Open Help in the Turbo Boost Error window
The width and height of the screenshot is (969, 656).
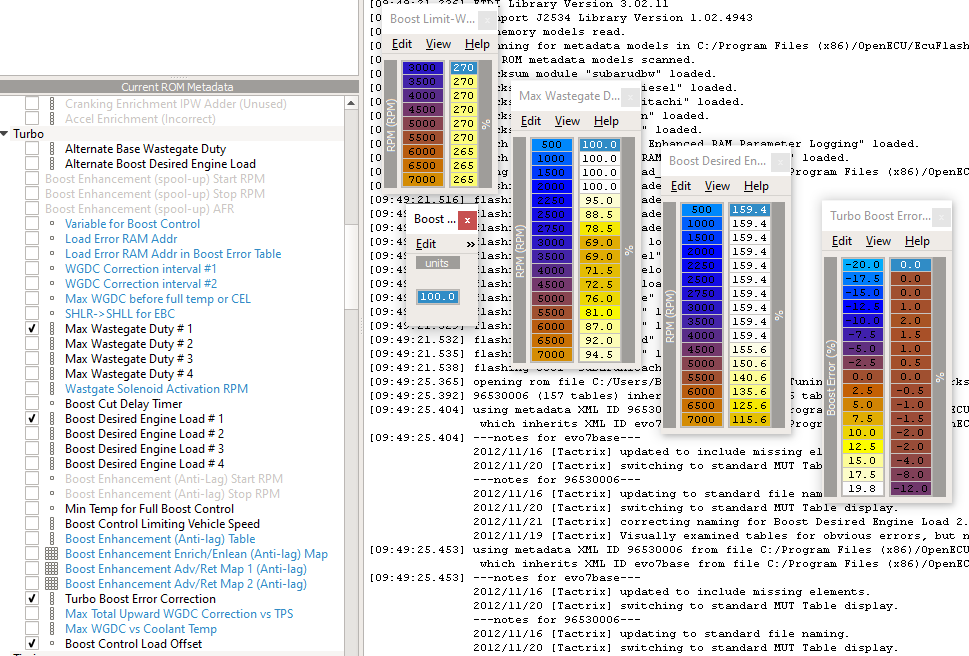coord(917,241)
